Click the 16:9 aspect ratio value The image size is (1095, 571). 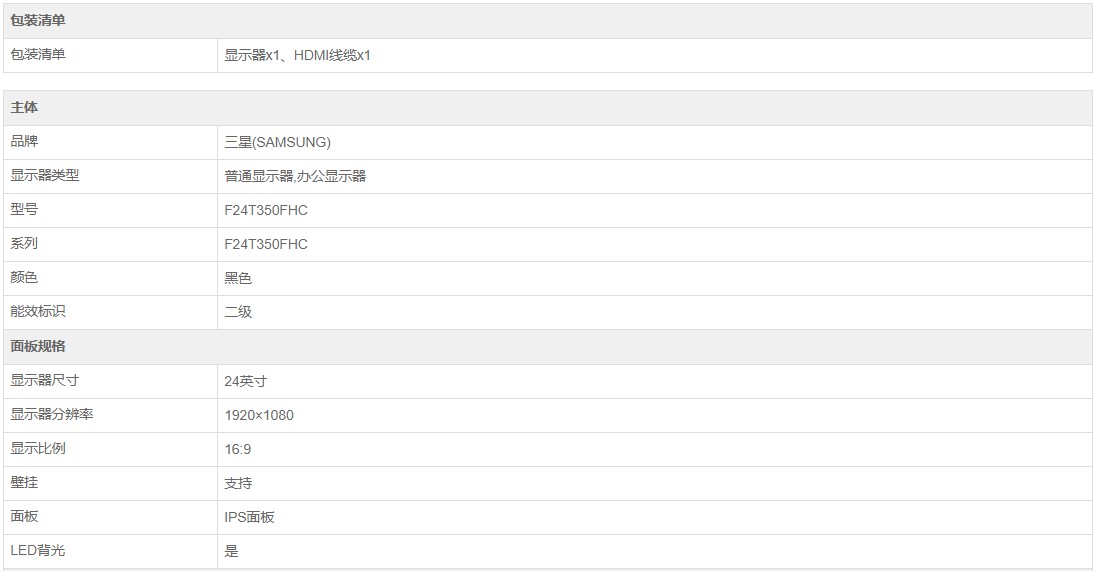(238, 449)
